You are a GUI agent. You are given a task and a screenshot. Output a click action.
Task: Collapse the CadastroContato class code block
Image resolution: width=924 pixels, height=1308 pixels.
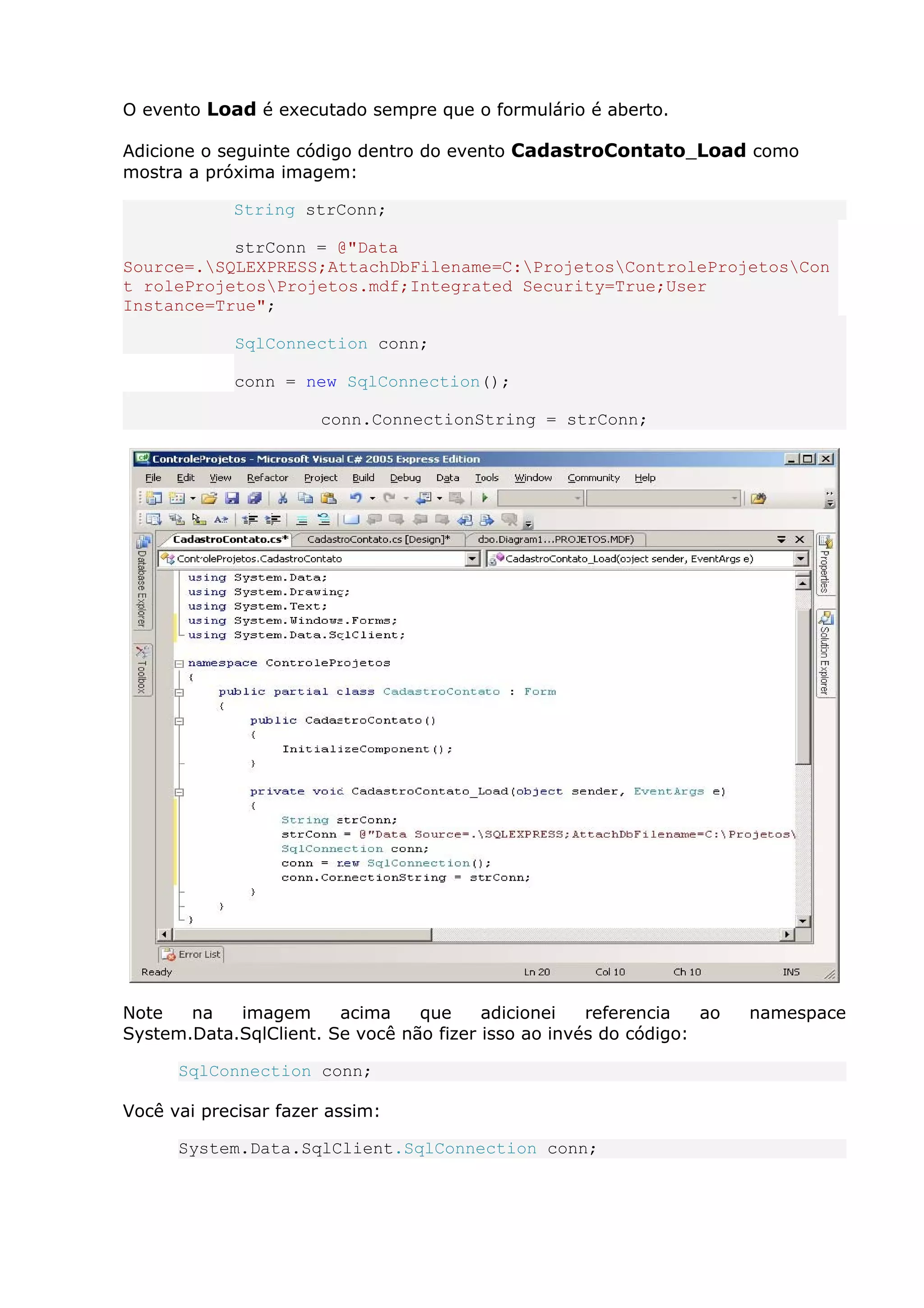pyautogui.click(x=179, y=692)
